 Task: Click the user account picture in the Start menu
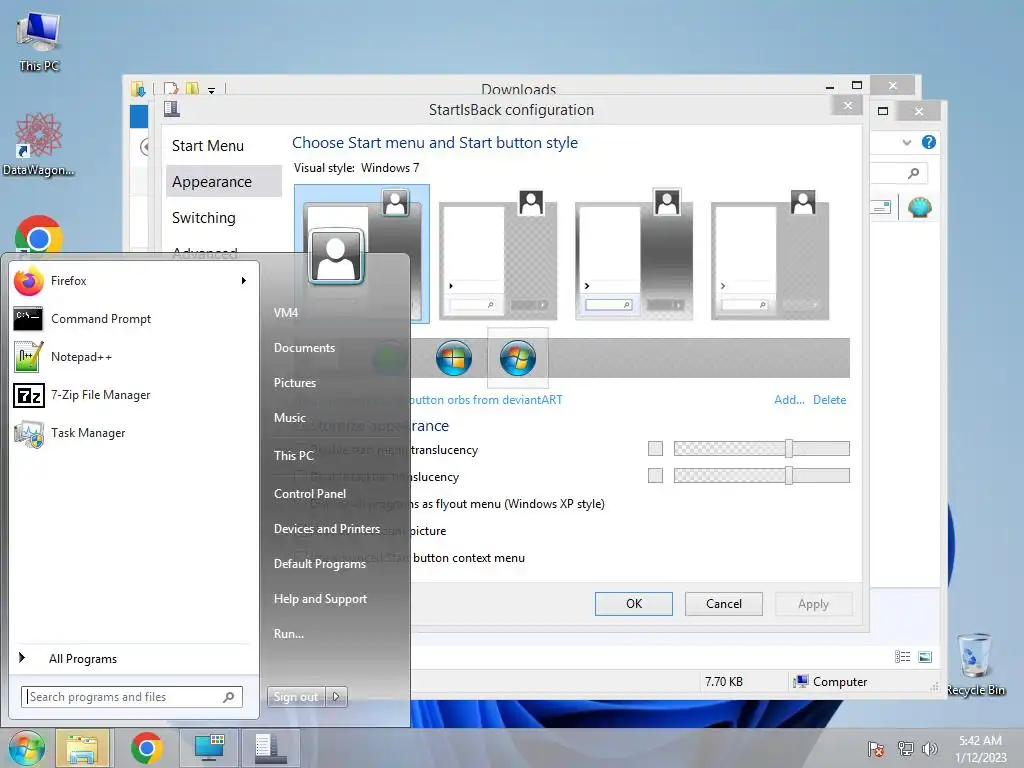[336, 256]
